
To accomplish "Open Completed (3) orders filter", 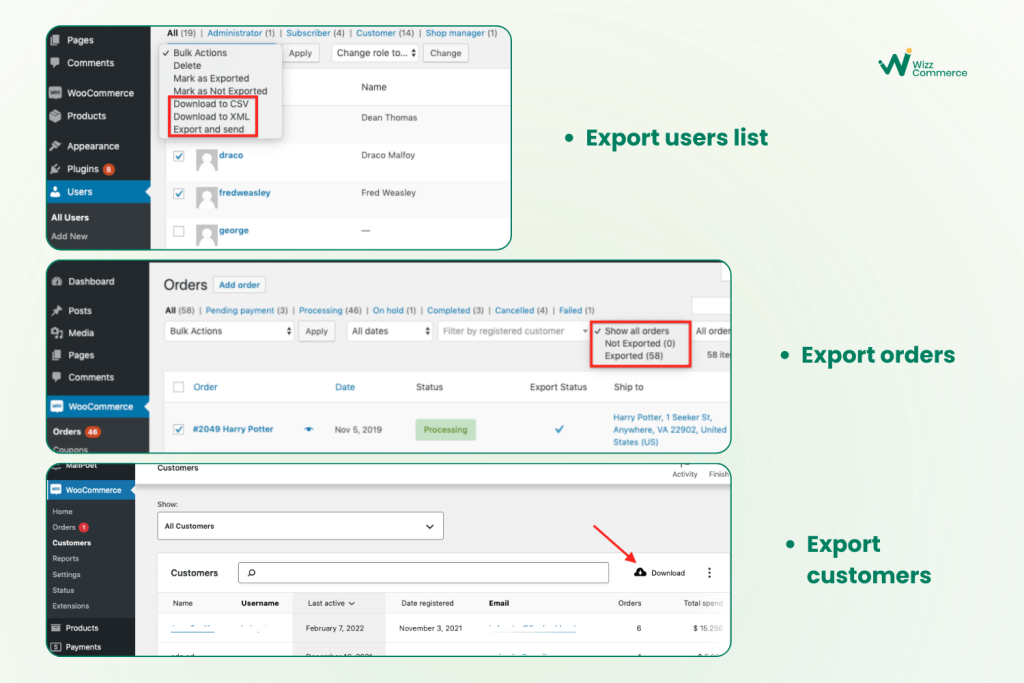I will pyautogui.click(x=455, y=310).
